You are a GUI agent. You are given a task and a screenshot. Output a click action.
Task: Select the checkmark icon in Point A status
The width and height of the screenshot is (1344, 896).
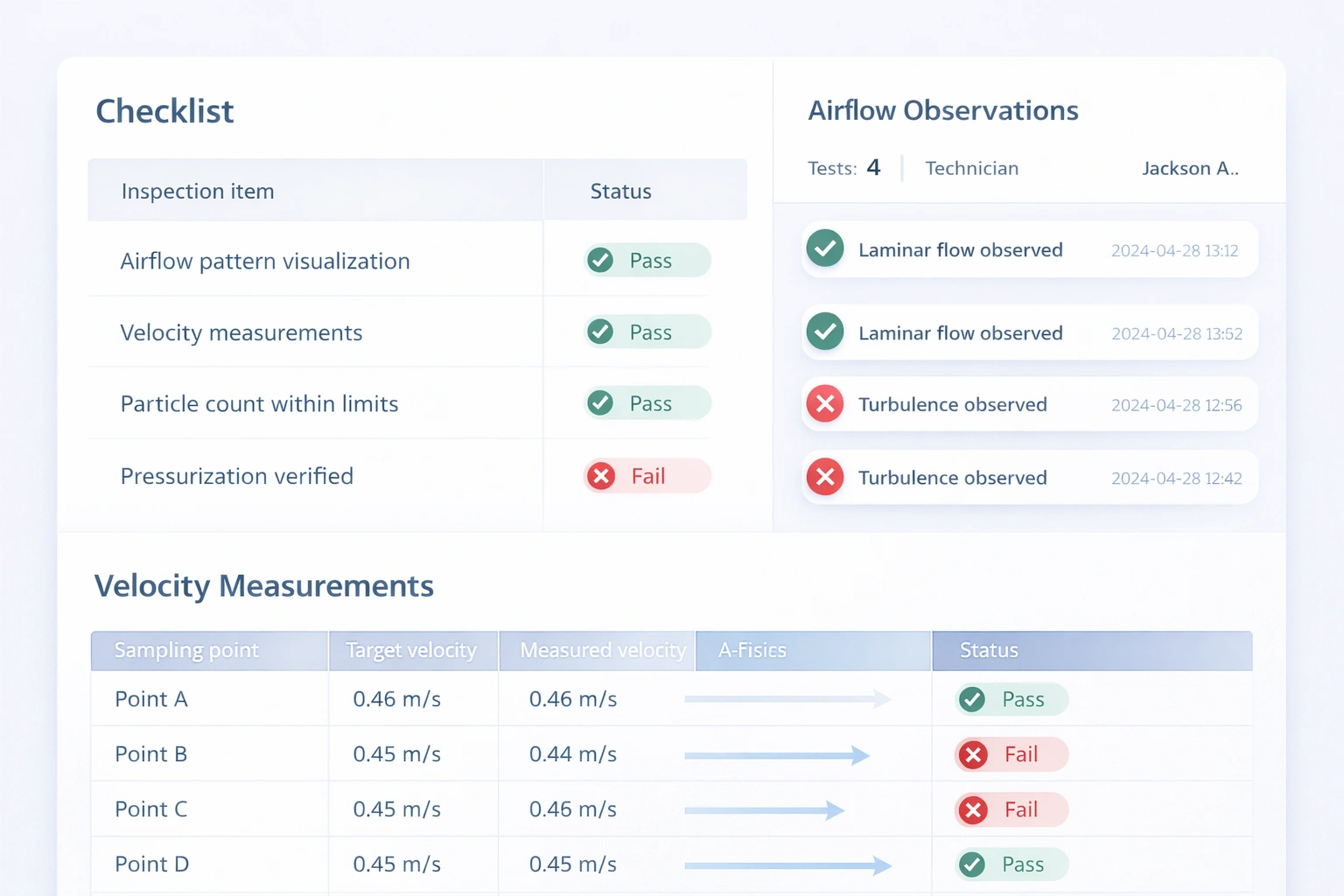tap(971, 699)
